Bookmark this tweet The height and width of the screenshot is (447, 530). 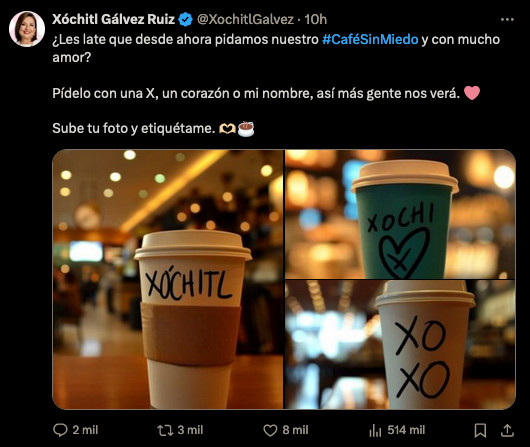coord(480,430)
